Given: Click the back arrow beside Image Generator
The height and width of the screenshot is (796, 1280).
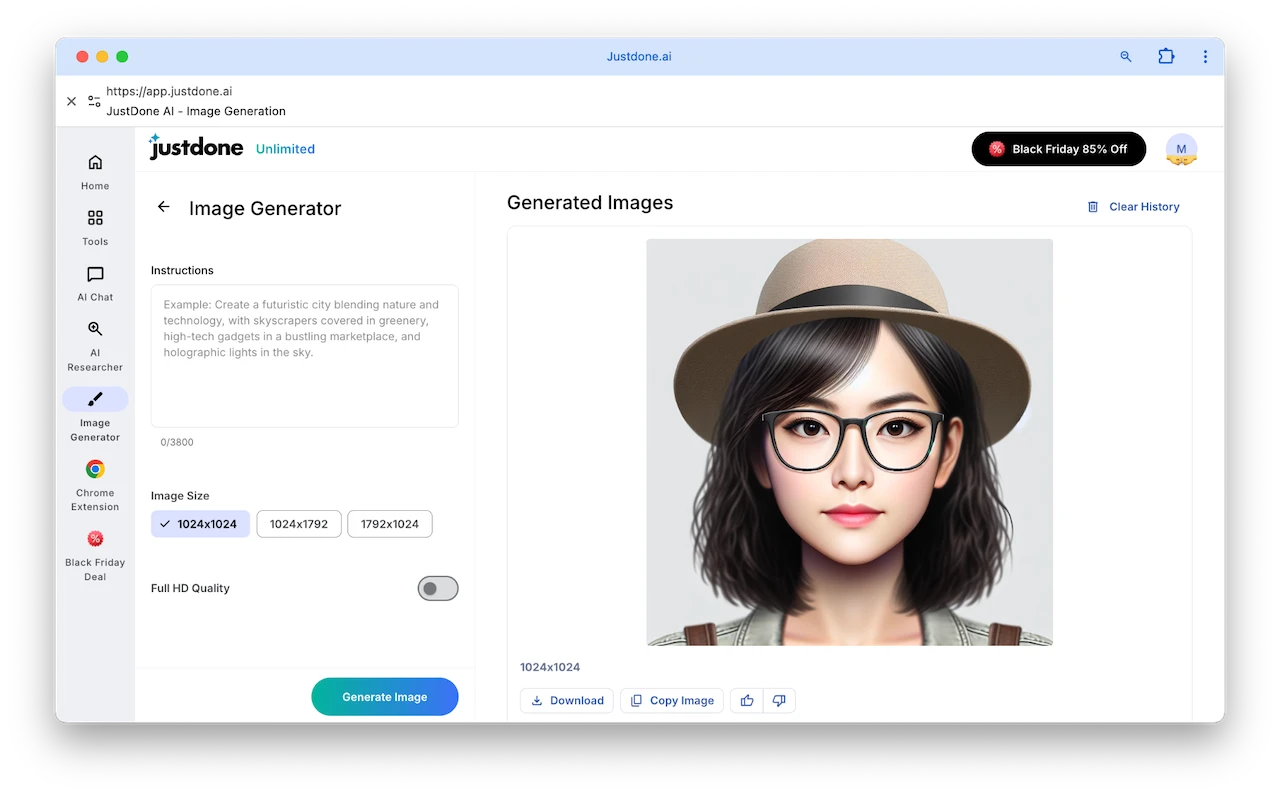Looking at the screenshot, I should (x=164, y=207).
